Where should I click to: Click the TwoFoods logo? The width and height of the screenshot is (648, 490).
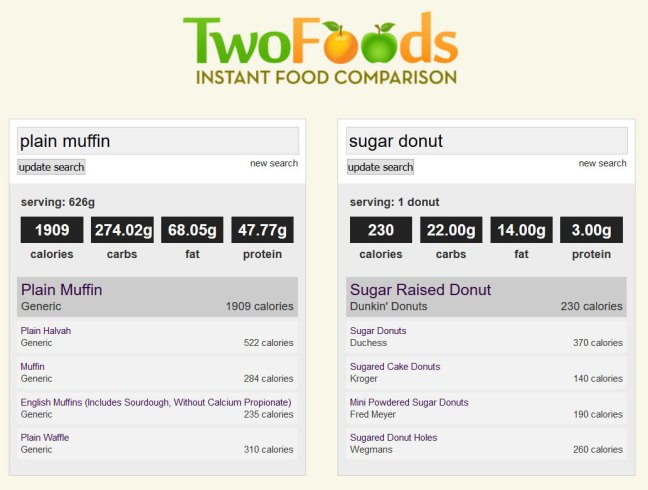321,48
